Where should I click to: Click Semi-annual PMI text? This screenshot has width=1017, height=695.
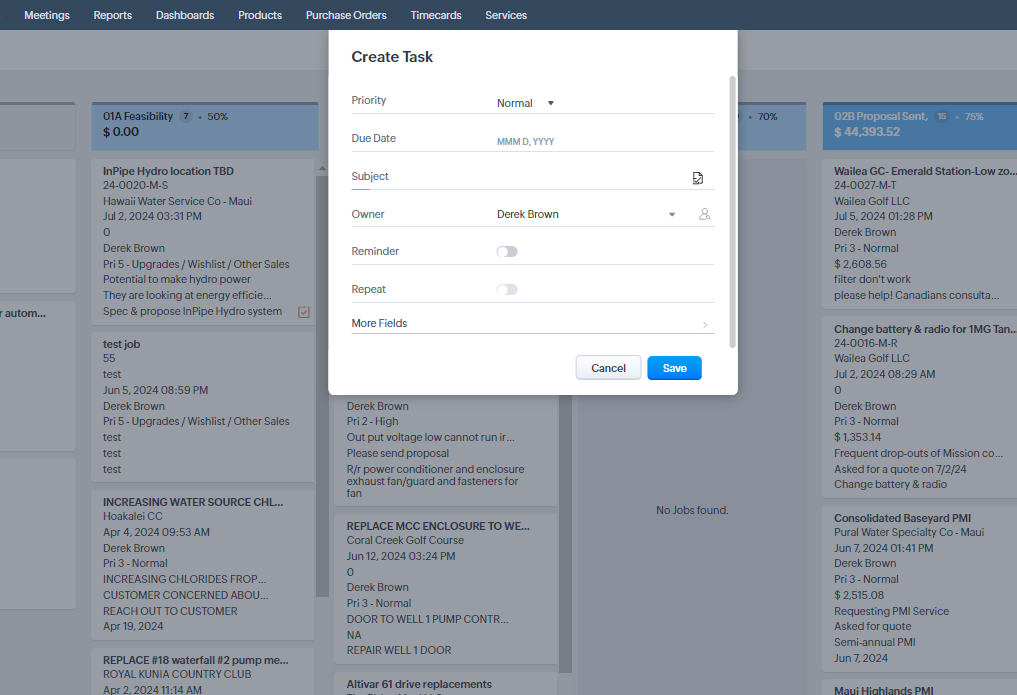(x=875, y=642)
